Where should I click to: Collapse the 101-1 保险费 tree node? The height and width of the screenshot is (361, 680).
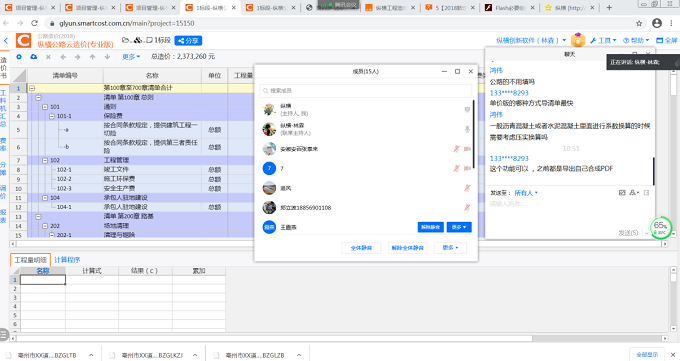pos(52,116)
